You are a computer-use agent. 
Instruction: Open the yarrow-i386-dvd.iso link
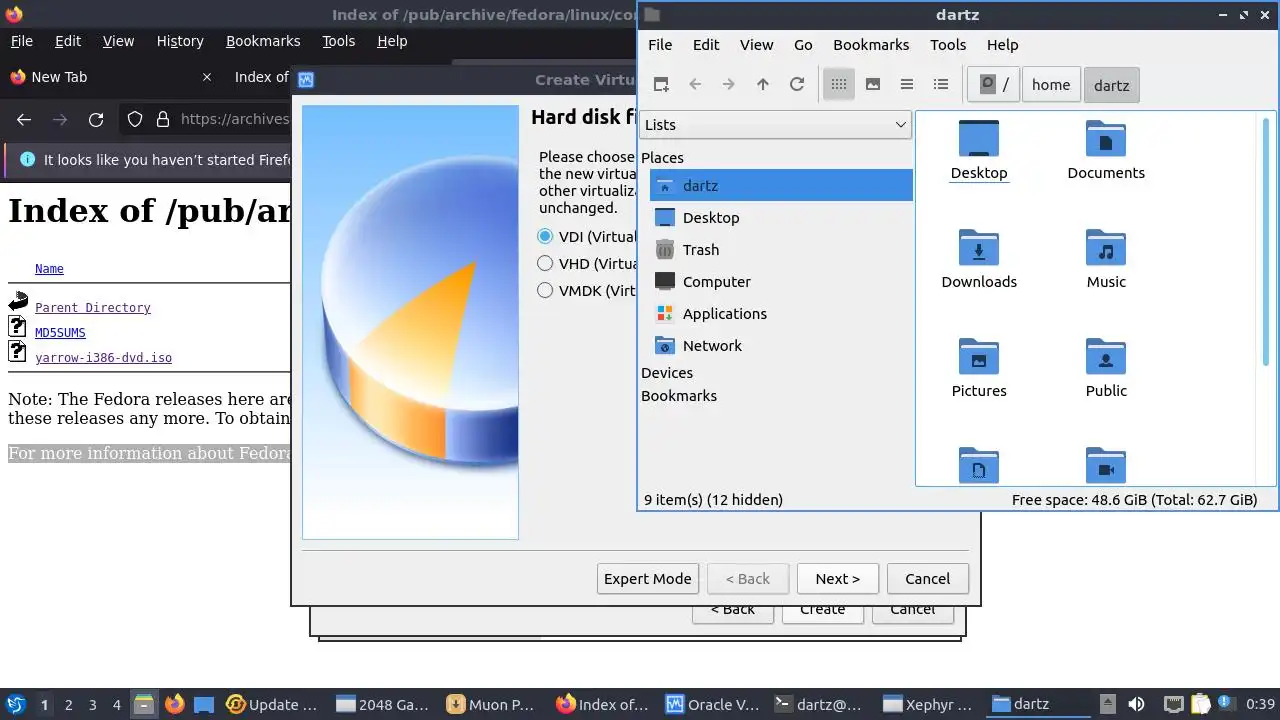tap(103, 358)
